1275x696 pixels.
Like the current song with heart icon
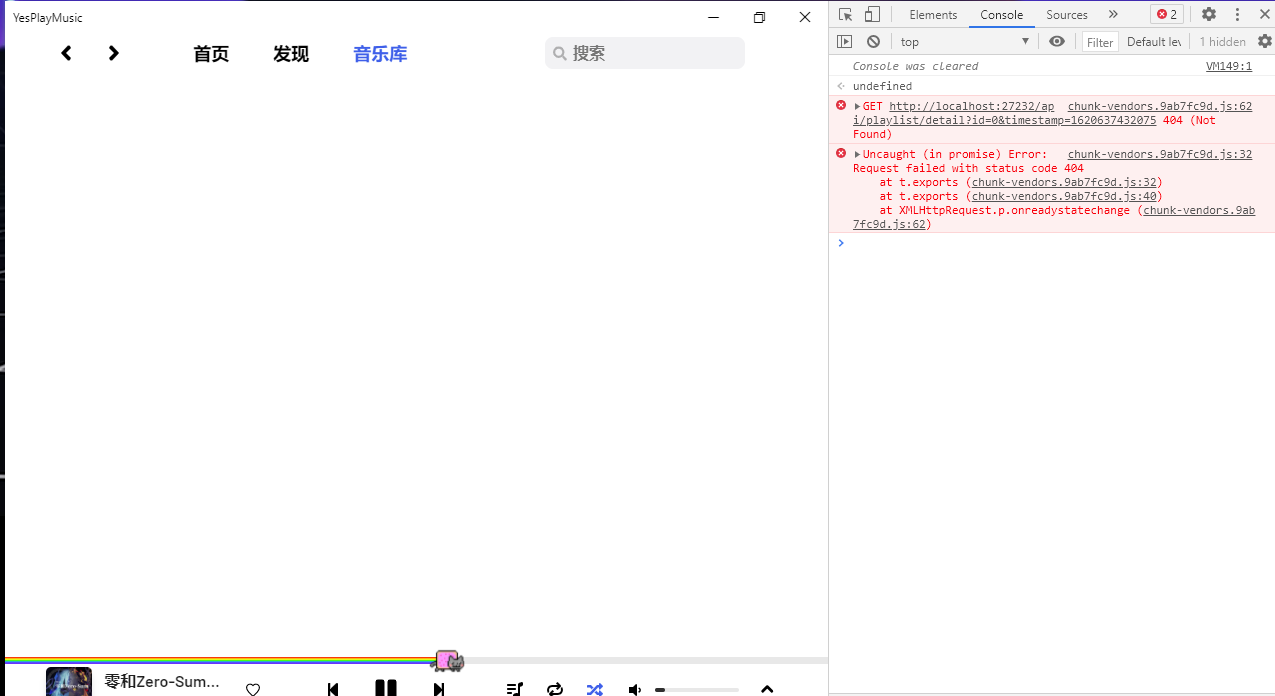[253, 689]
